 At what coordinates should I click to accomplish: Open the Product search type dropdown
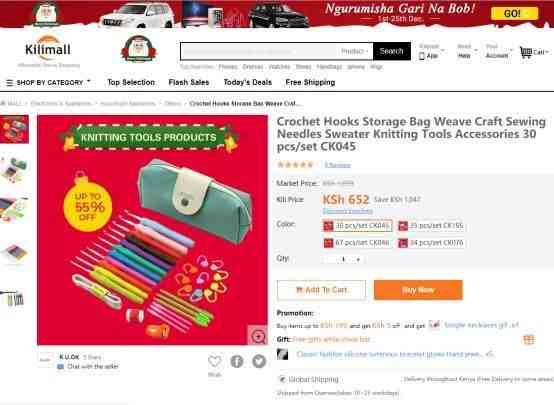355,52
